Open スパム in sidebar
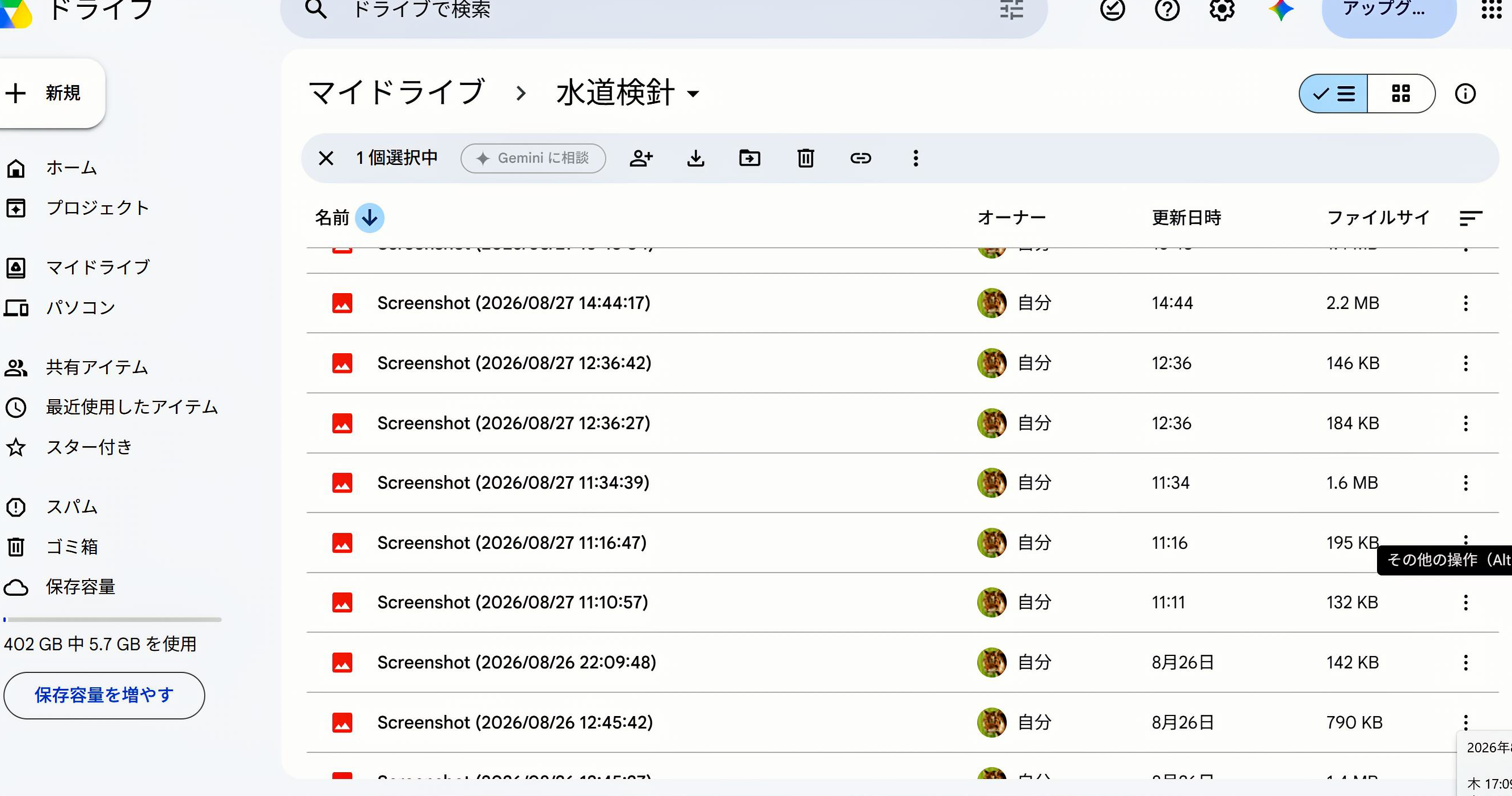This screenshot has width=1512, height=796. [71, 507]
